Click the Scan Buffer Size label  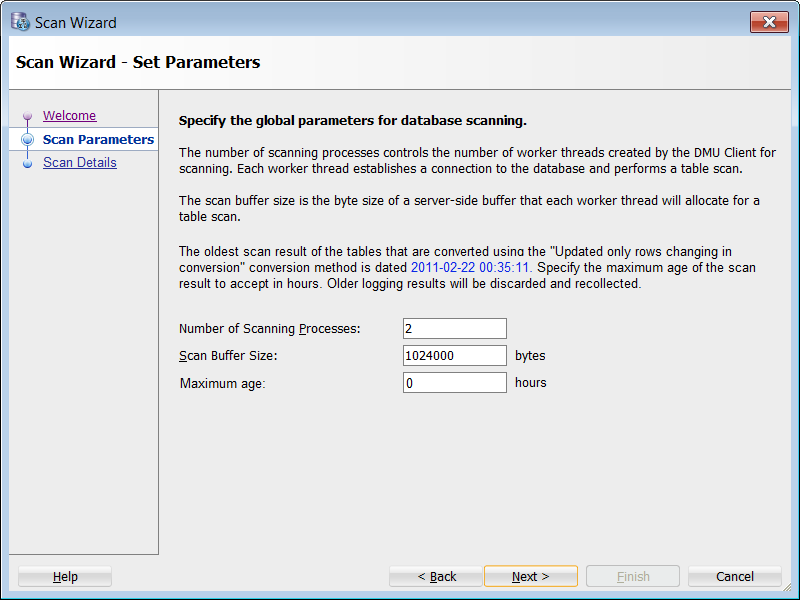click(227, 356)
